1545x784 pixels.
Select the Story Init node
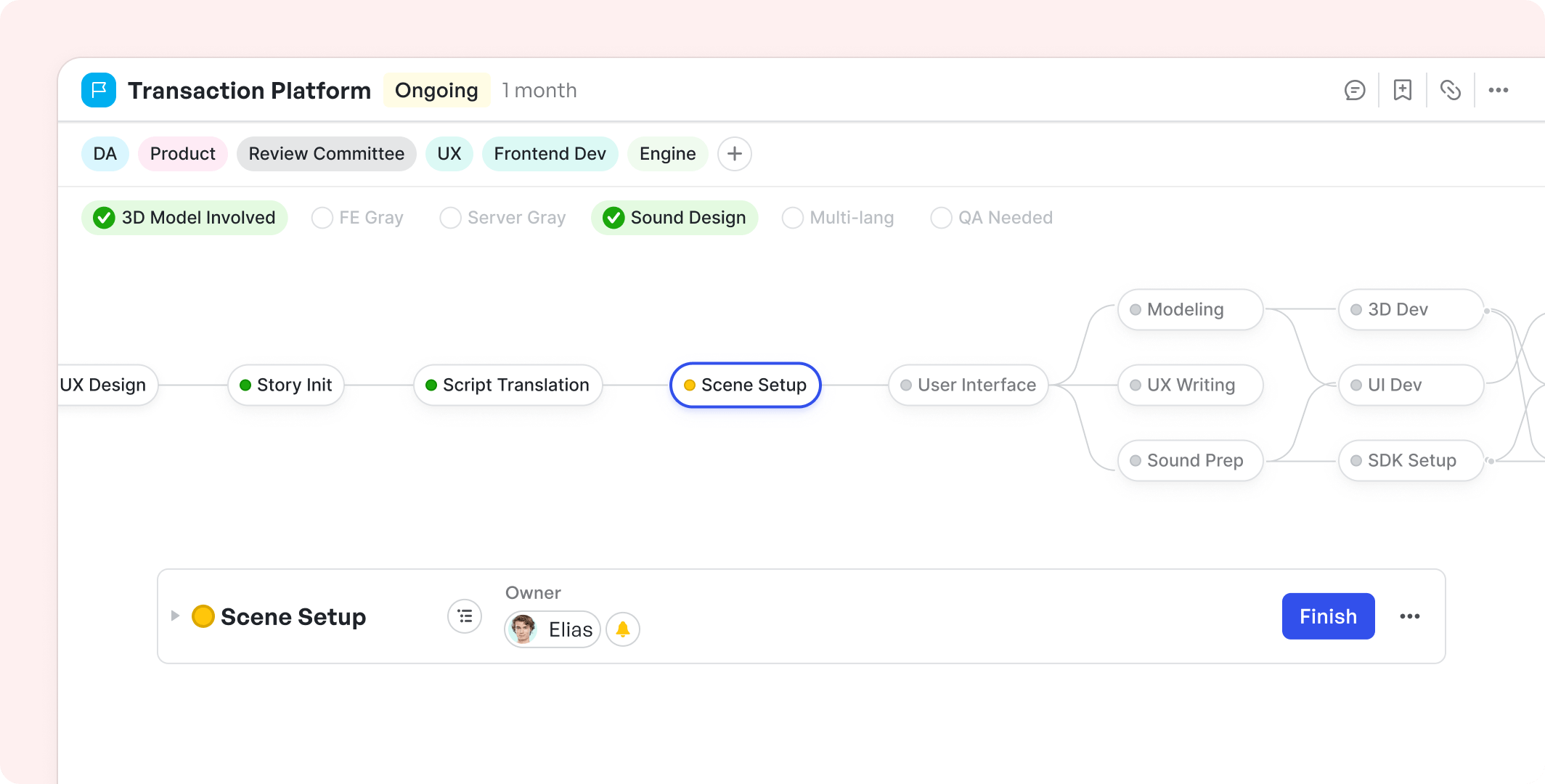(286, 385)
